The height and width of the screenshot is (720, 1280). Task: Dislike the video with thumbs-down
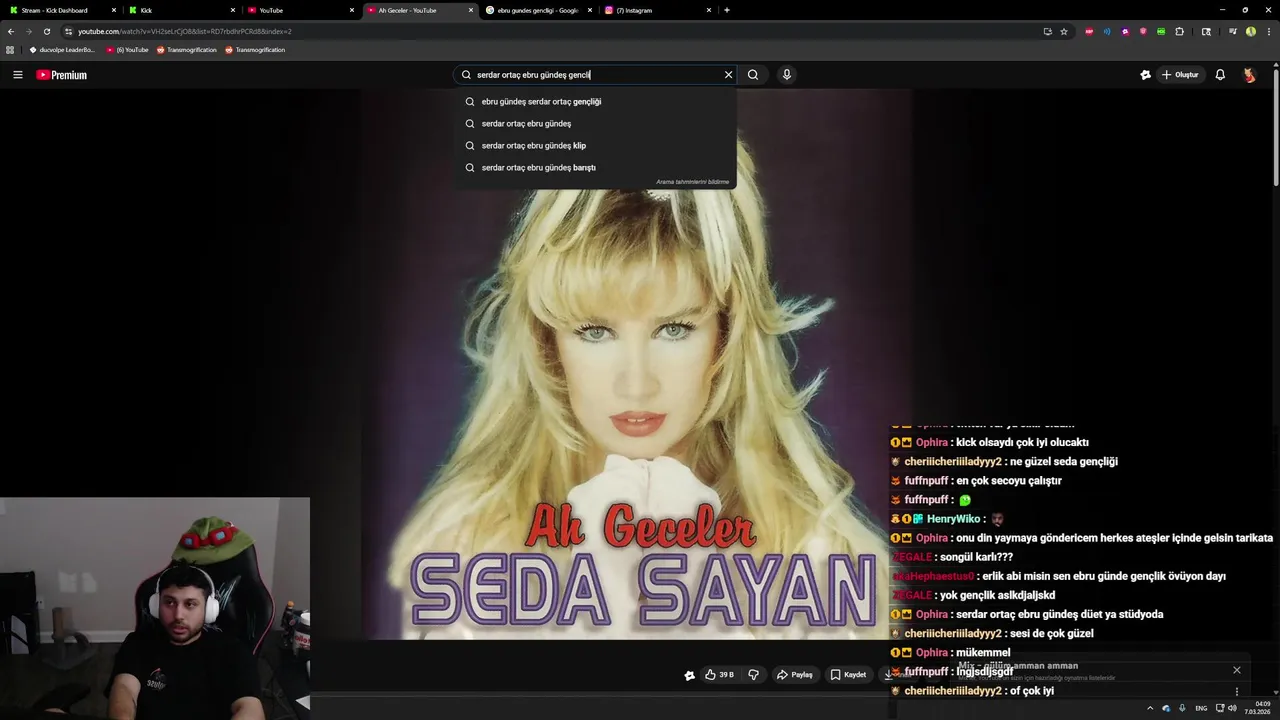[x=754, y=675]
